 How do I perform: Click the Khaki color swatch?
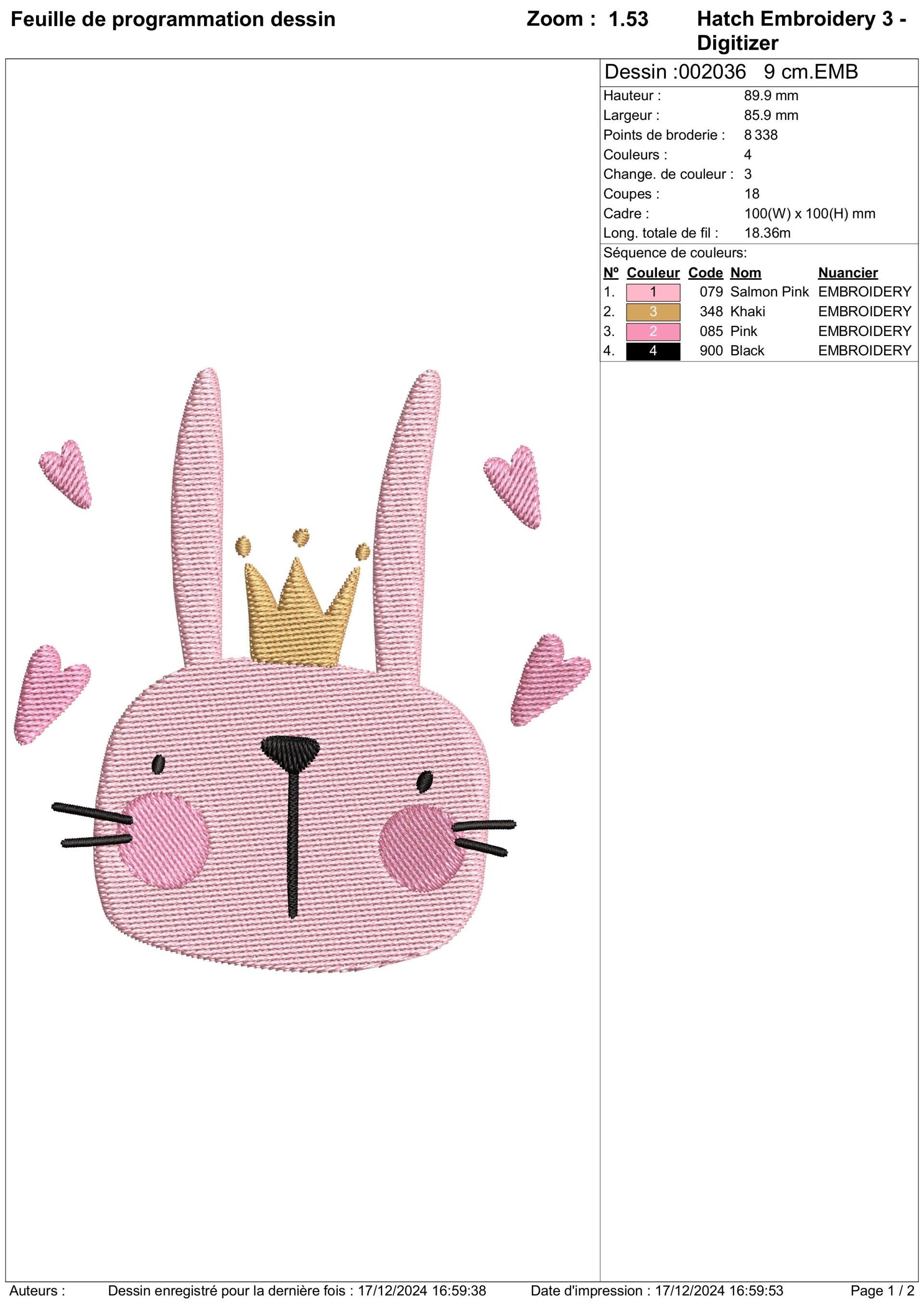pos(653,312)
